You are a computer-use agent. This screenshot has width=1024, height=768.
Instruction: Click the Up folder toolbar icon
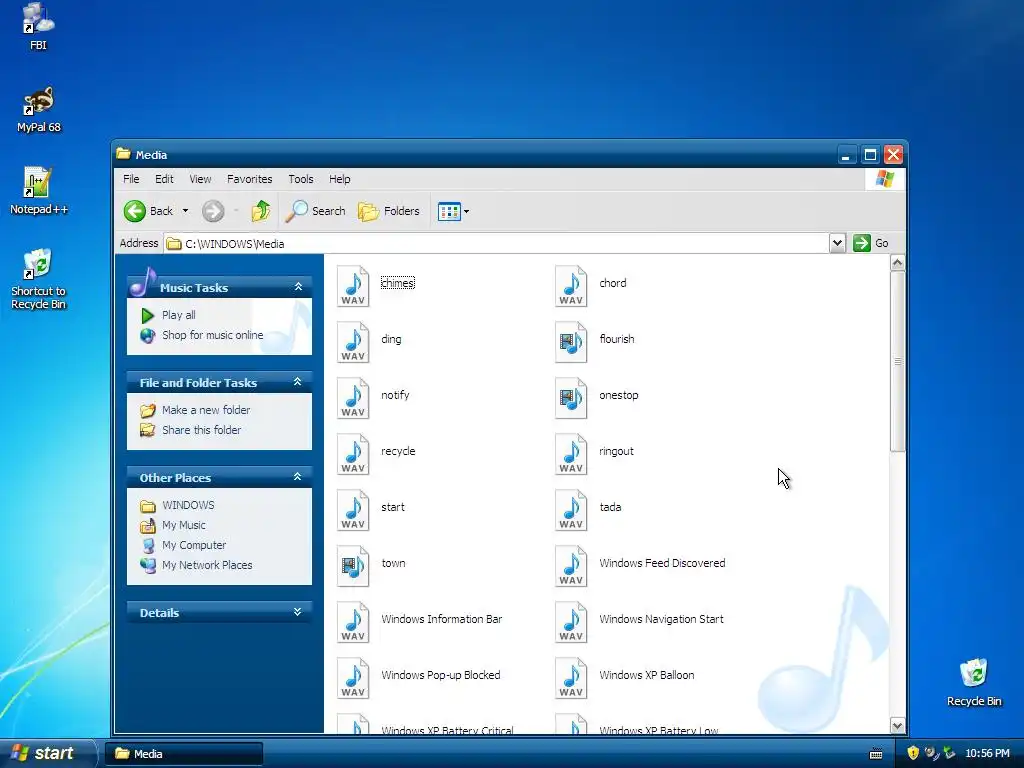pos(261,211)
